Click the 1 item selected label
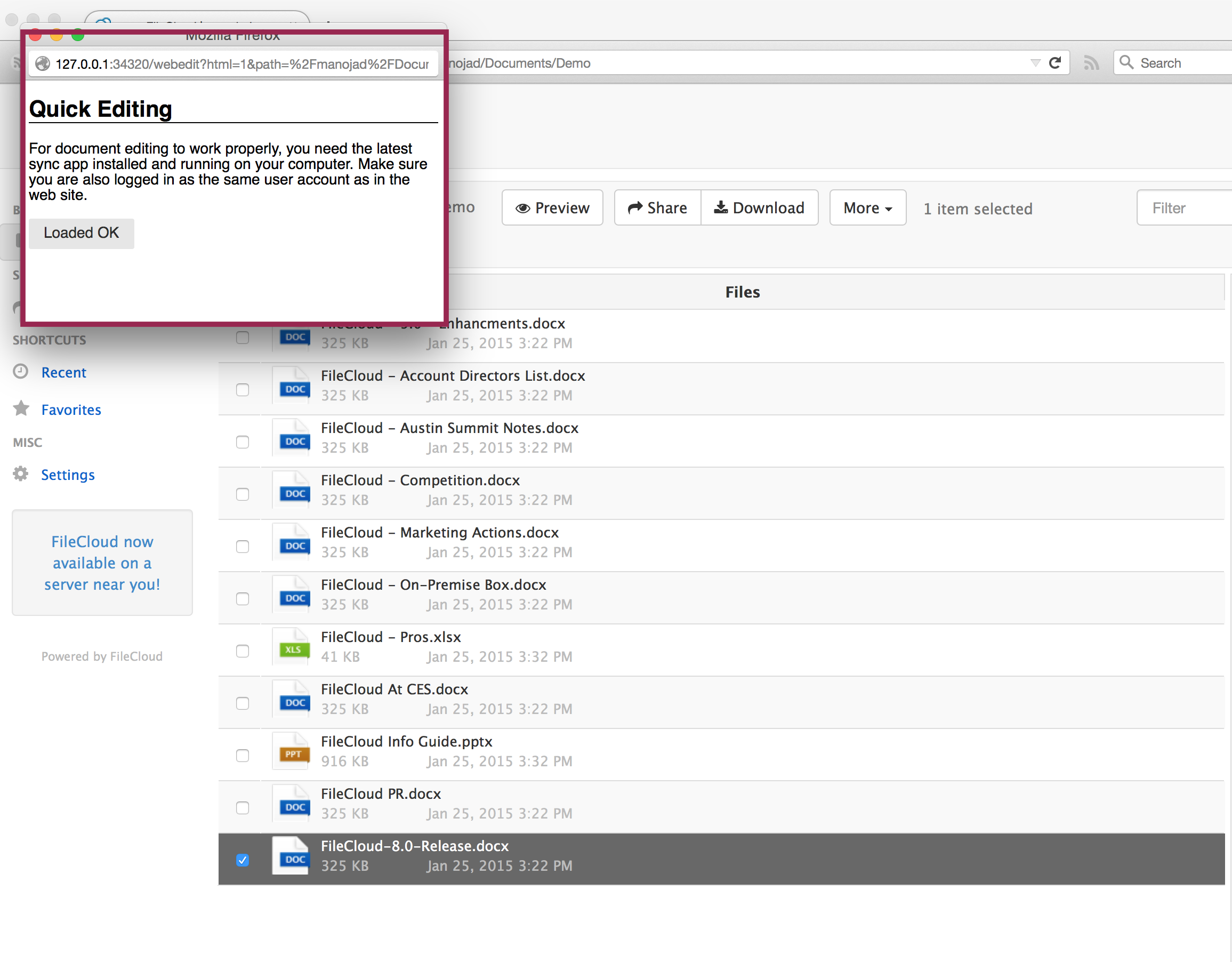The image size is (1232, 962). coord(978,209)
